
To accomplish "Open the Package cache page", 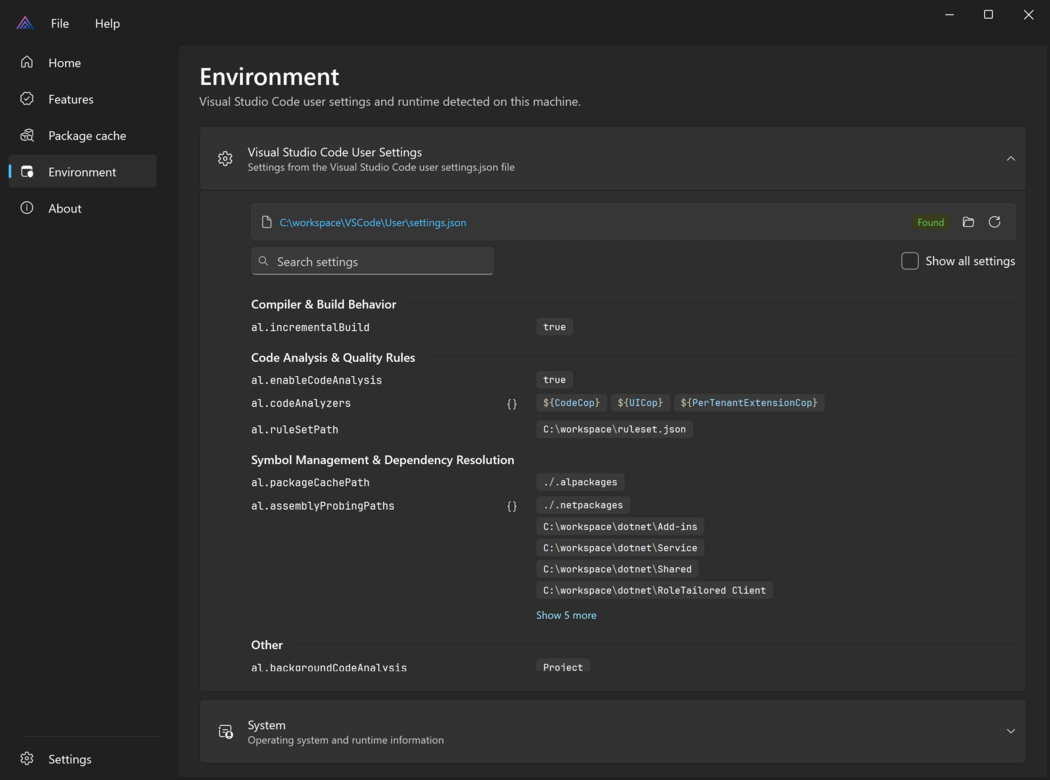I will click(x=82, y=135).
